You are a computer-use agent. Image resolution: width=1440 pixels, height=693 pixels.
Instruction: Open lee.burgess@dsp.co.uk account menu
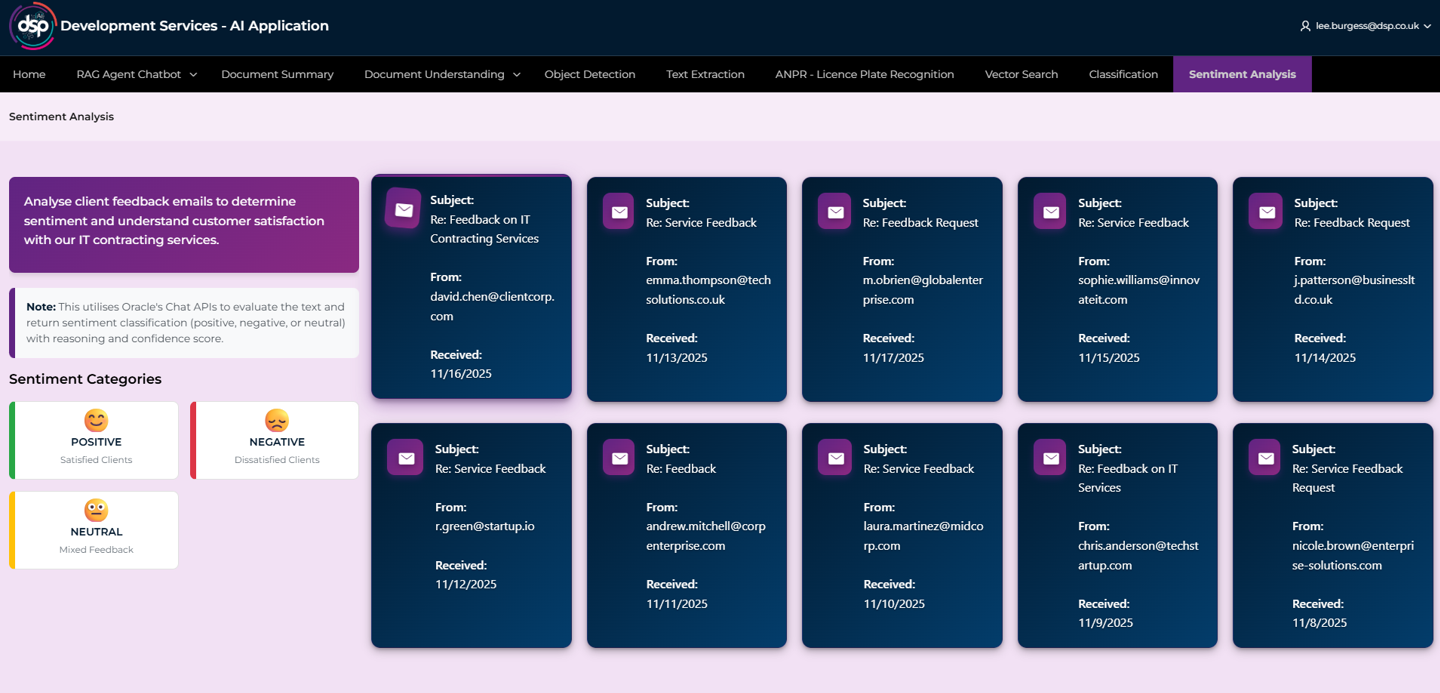coord(1364,26)
